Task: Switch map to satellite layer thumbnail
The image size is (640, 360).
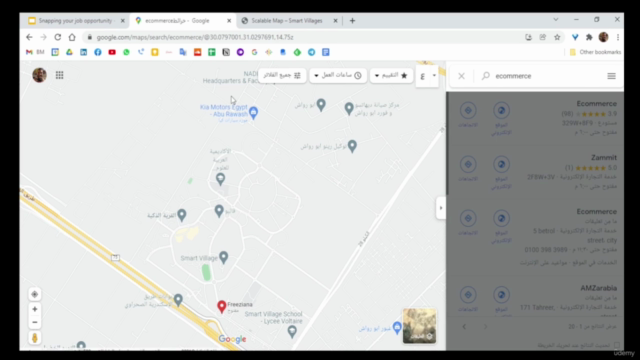Action: click(x=419, y=326)
